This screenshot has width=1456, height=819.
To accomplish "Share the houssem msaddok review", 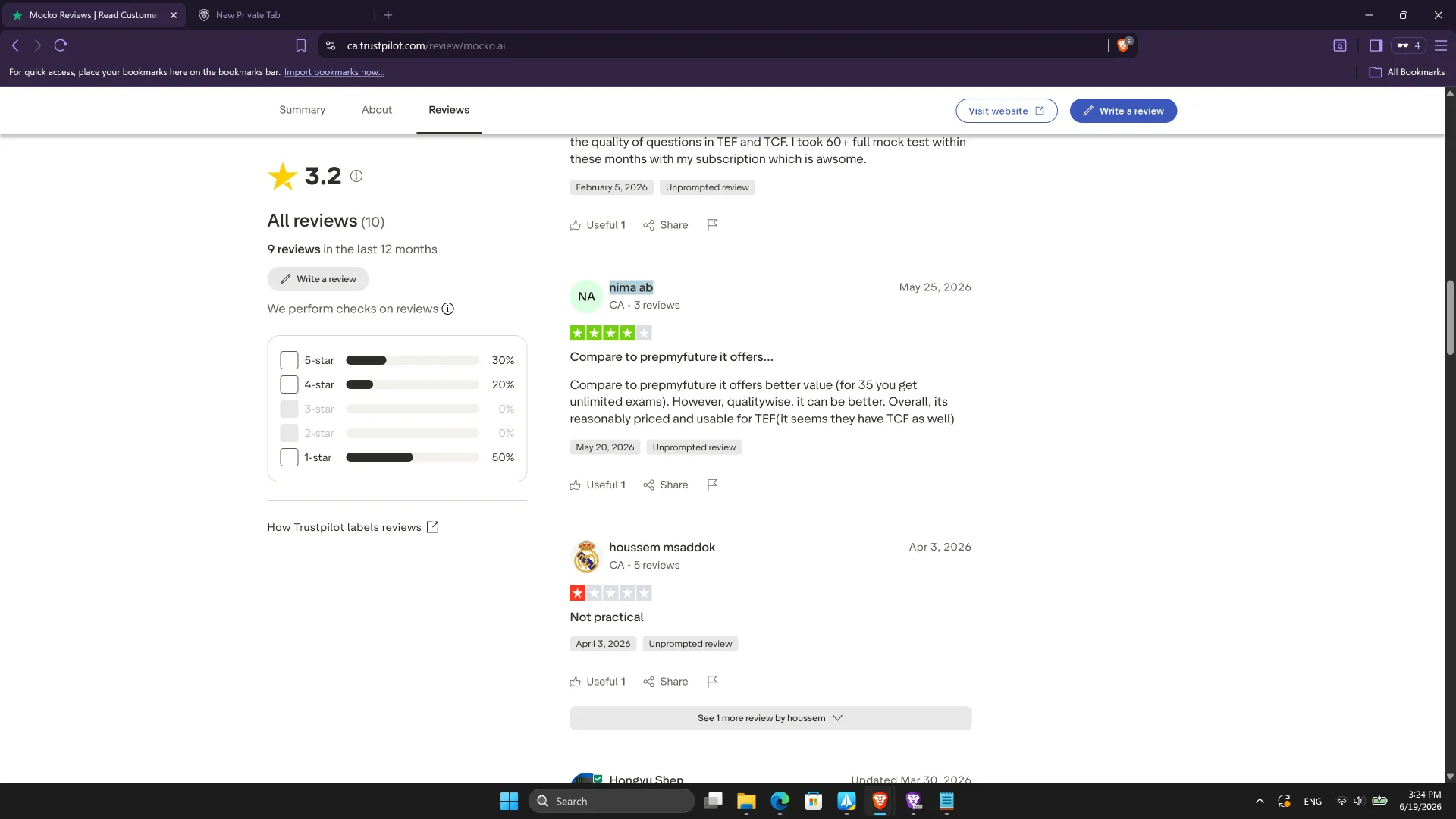I will 666,682.
